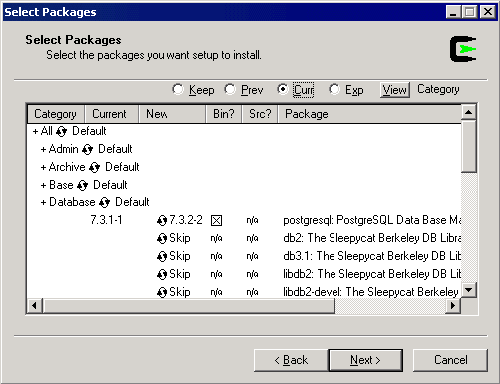Click the Src? column header
Screen dimensions: 500x384
(x=260, y=114)
